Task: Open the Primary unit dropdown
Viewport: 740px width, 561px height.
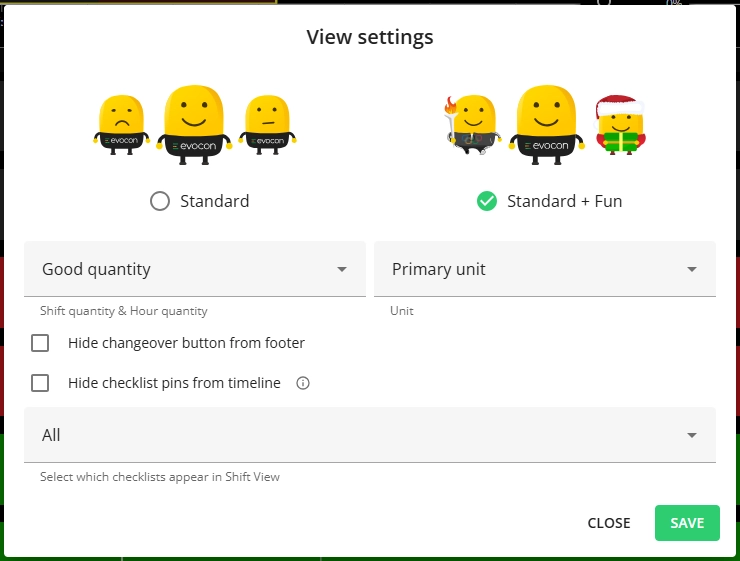Action: tap(545, 269)
